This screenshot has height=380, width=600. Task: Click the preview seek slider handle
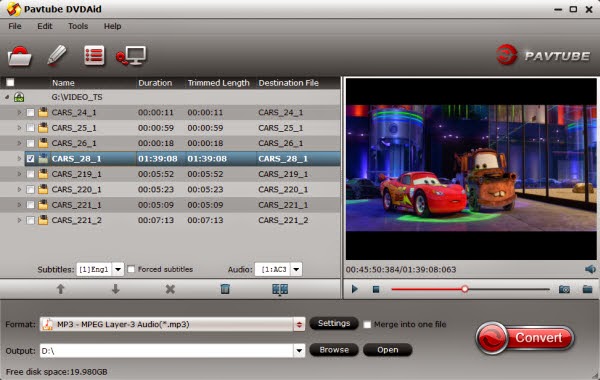(465, 289)
